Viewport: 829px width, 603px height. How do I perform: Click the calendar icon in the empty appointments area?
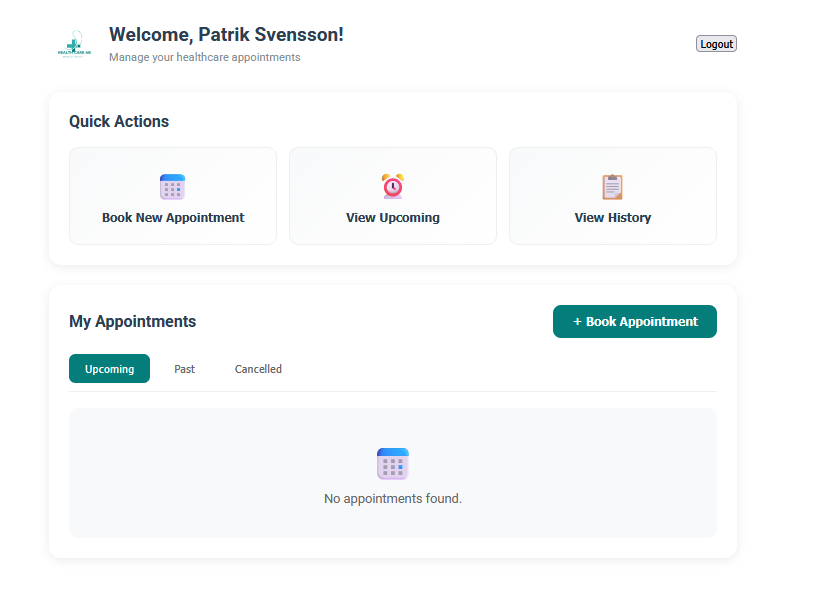pyautogui.click(x=392, y=463)
